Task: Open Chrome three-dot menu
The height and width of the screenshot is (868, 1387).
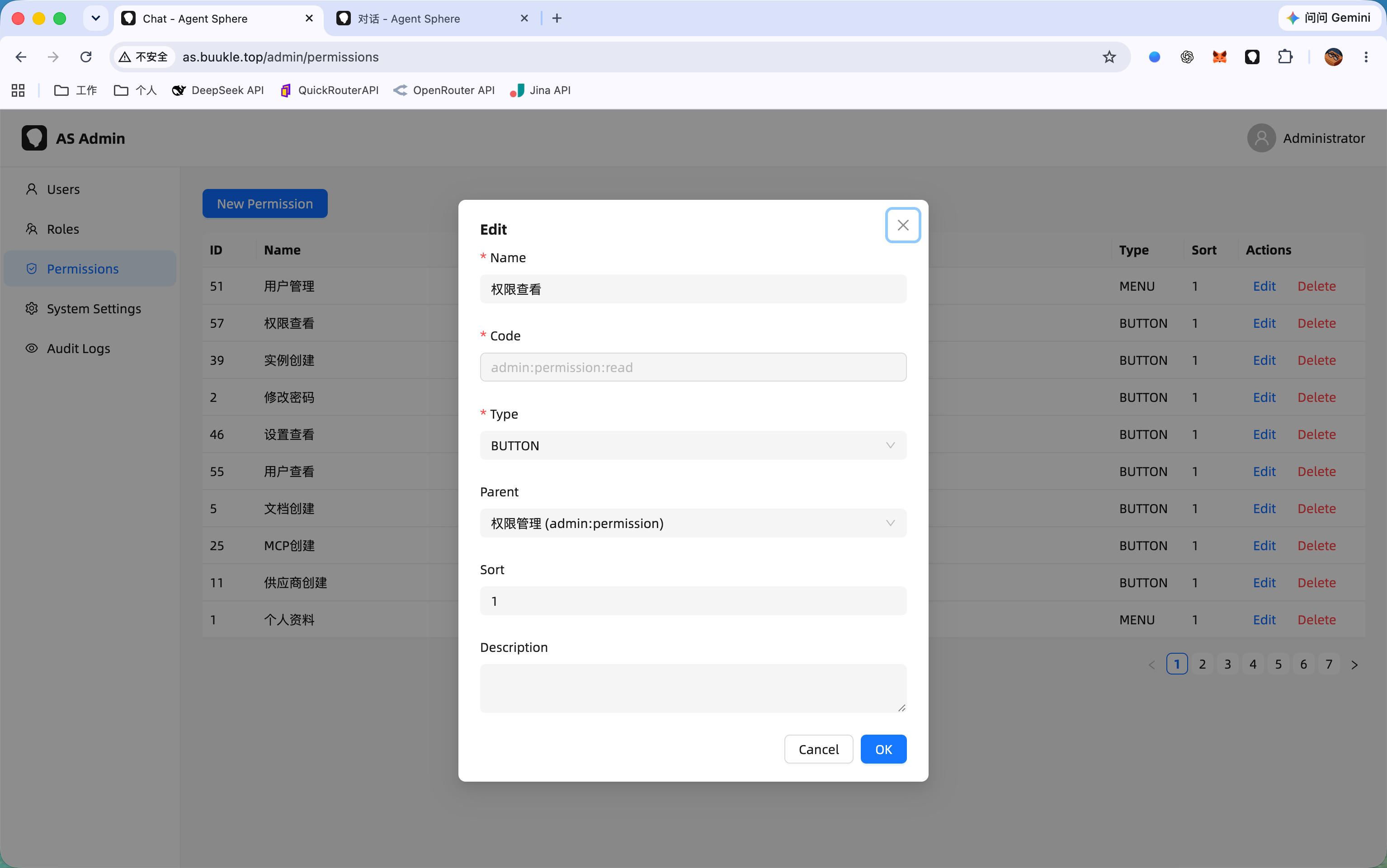Action: [x=1366, y=57]
